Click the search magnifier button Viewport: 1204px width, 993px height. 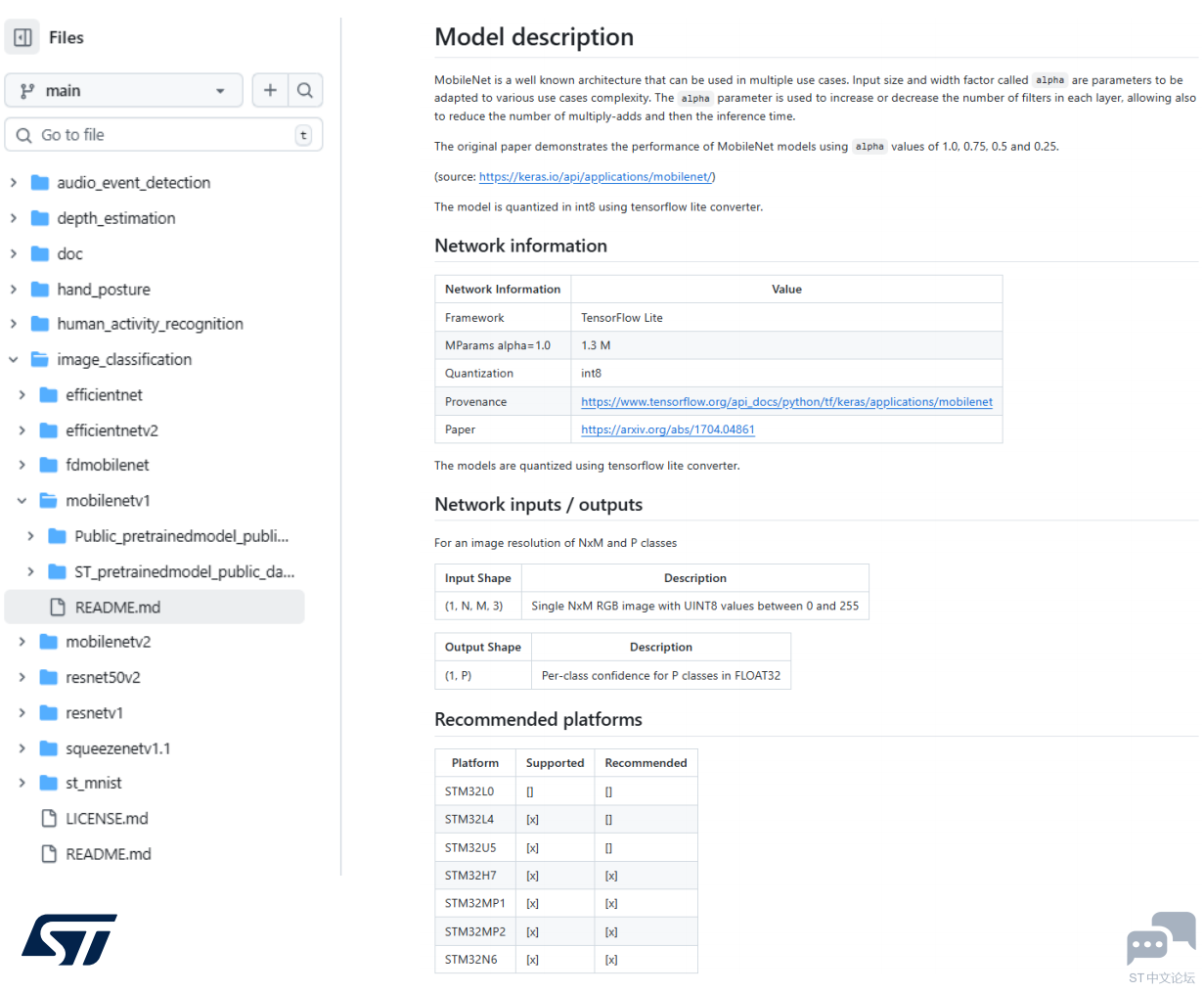click(305, 90)
